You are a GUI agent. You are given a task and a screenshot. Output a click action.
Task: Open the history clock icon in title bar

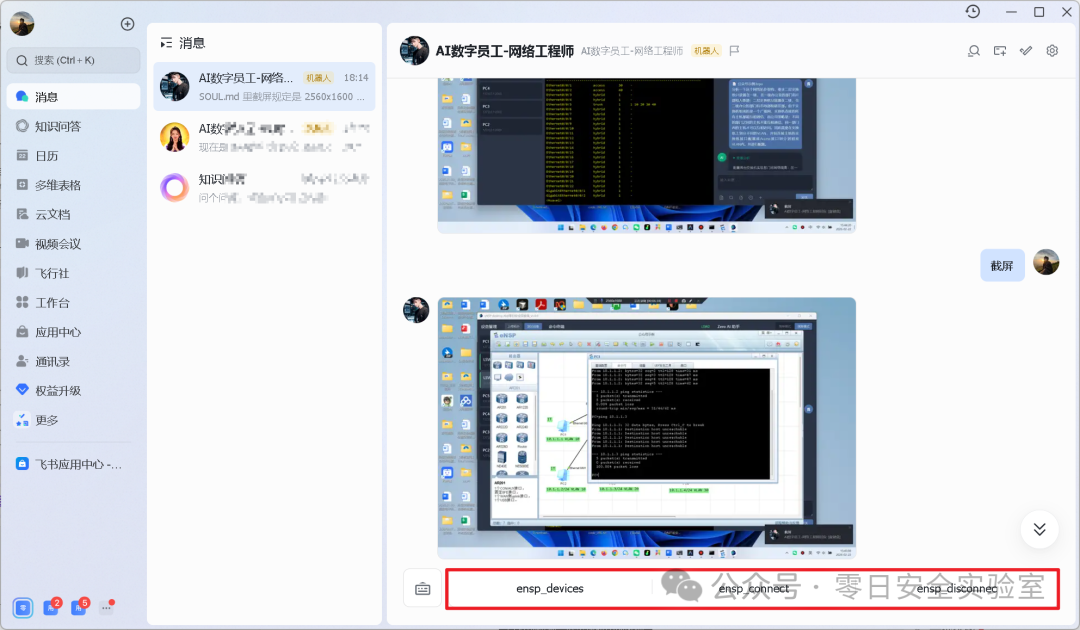973,12
